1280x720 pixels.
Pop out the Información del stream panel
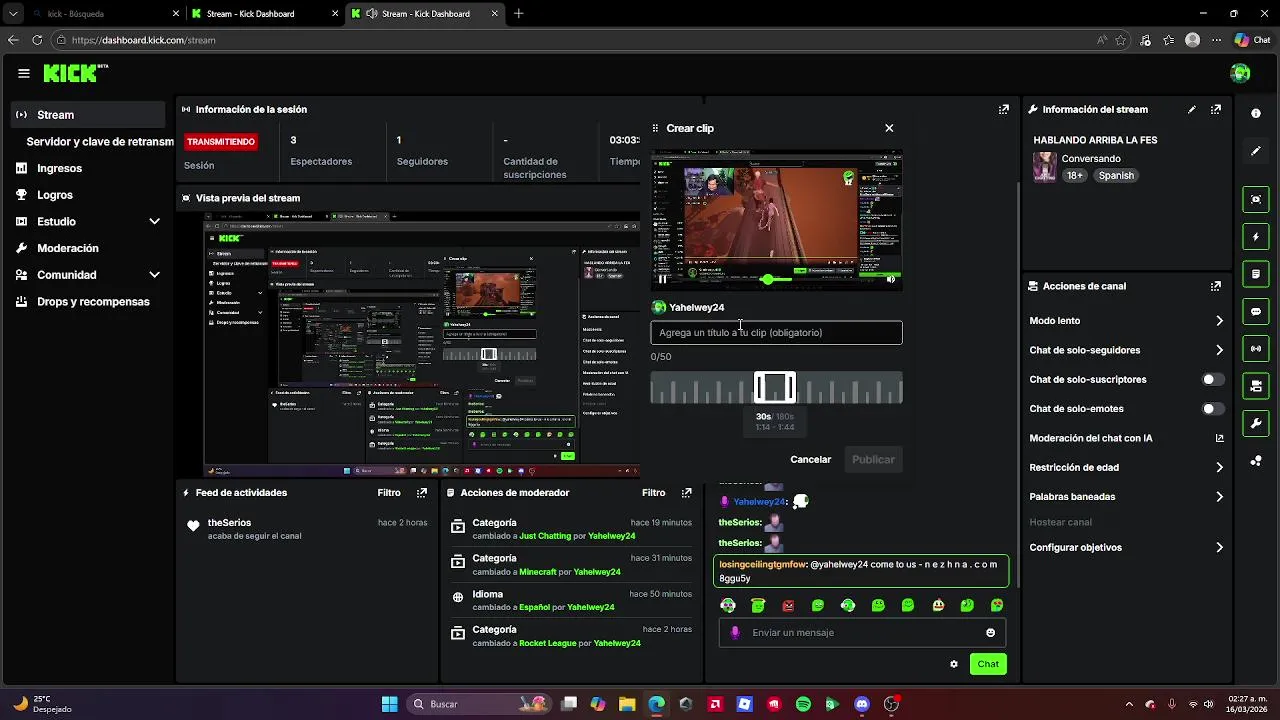(1216, 110)
